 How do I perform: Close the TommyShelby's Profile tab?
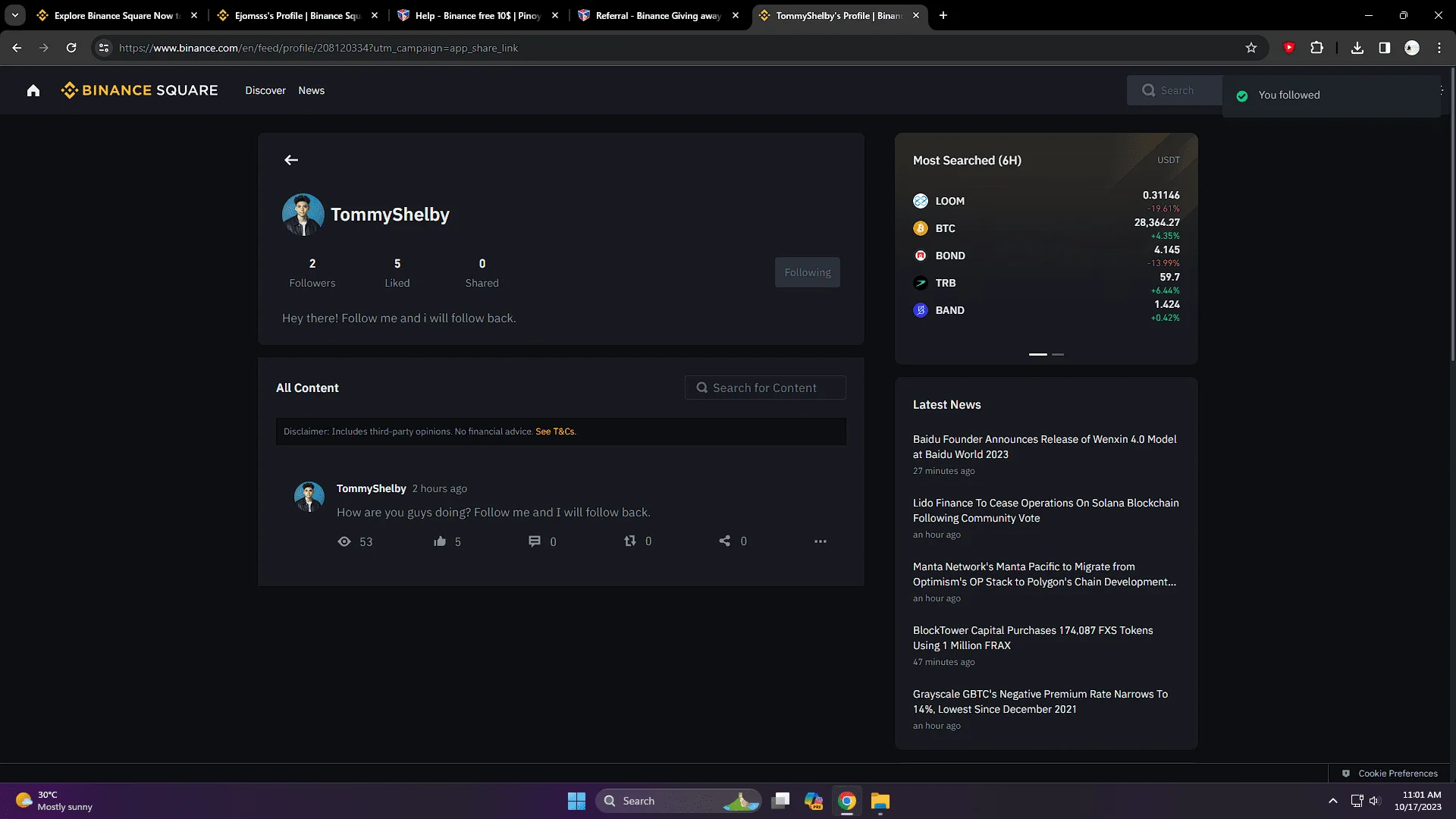coord(916,15)
